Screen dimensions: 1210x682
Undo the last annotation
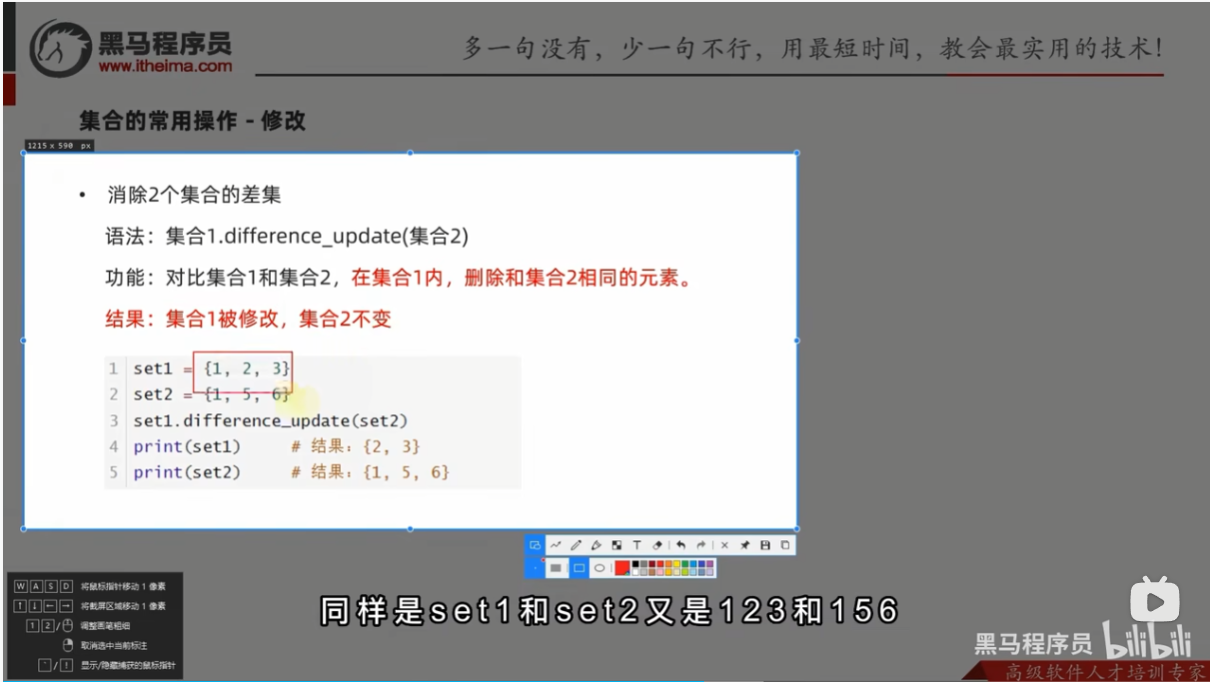681,545
